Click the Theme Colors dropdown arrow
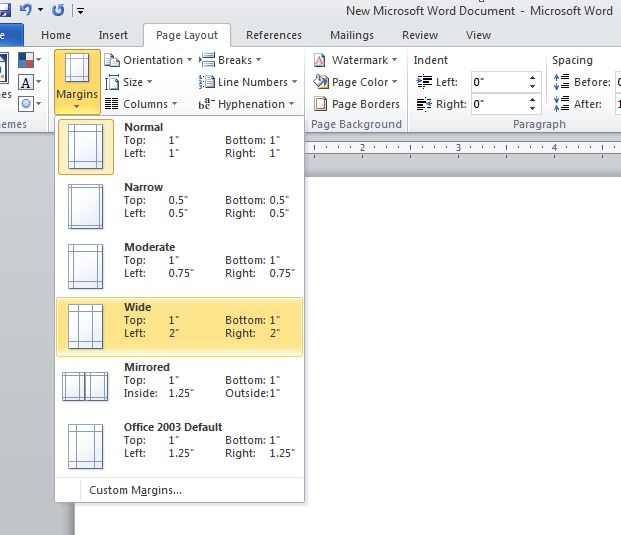Image resolution: width=621 pixels, height=535 pixels. point(39,60)
